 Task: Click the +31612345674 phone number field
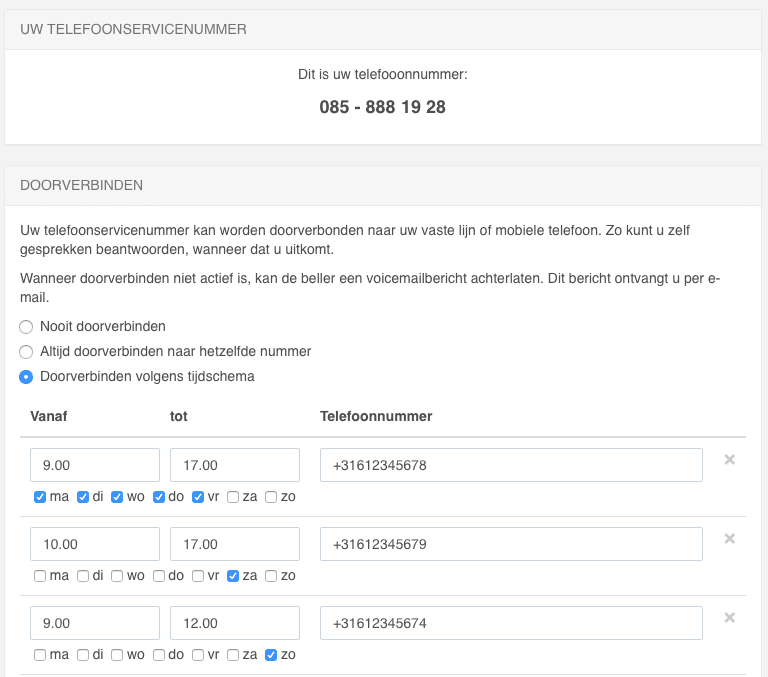point(511,623)
